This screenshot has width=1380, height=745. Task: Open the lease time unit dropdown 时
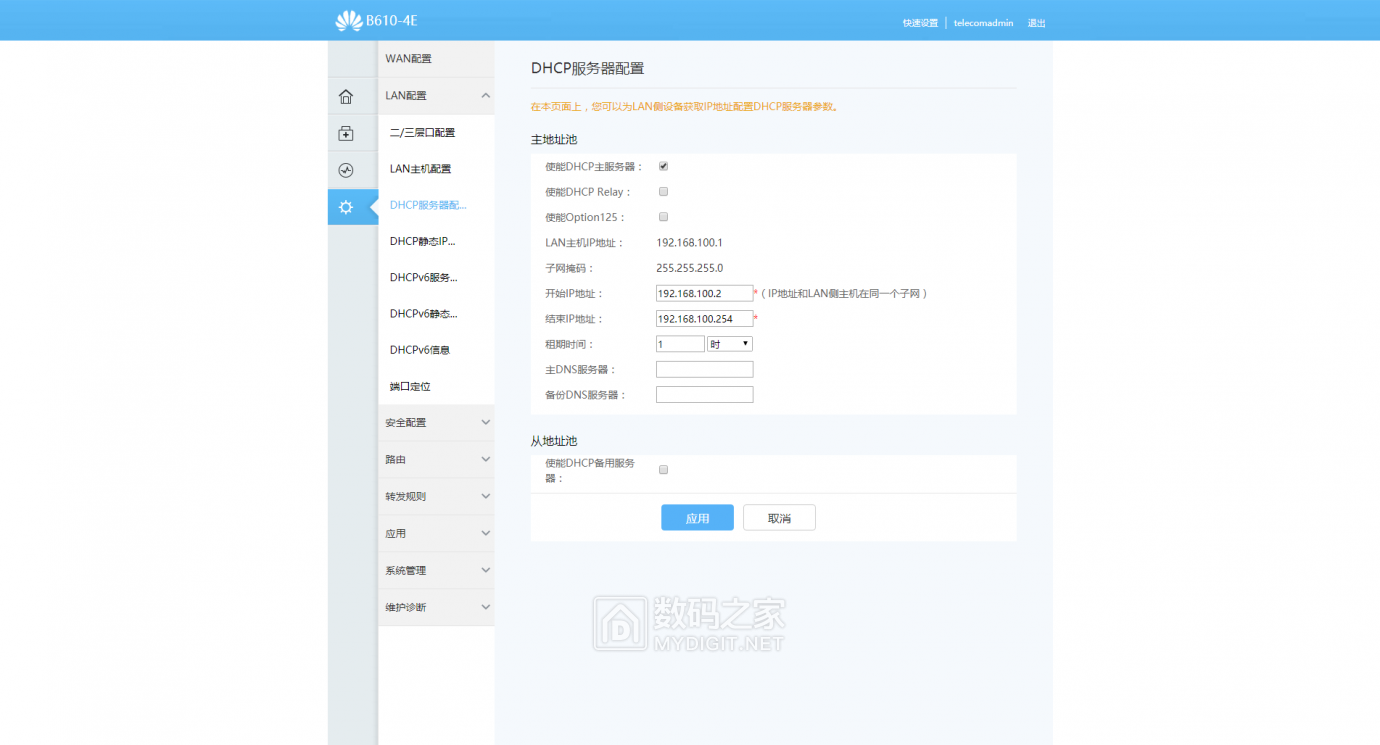point(729,344)
